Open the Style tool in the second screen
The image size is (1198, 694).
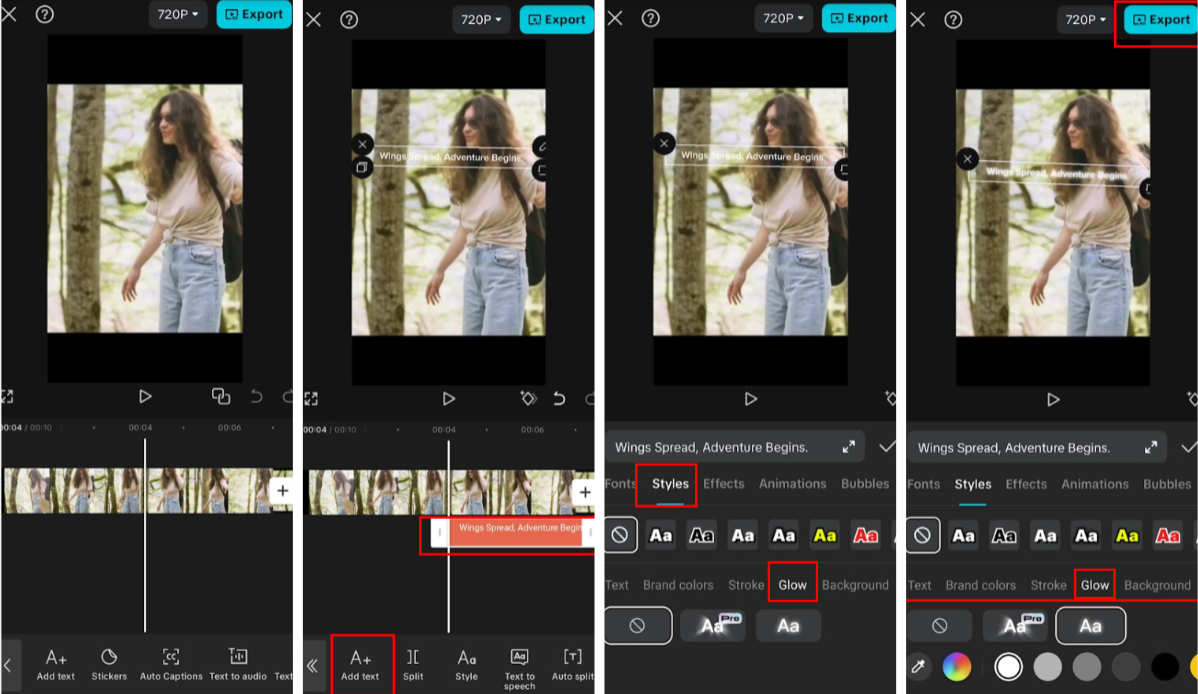coord(466,664)
